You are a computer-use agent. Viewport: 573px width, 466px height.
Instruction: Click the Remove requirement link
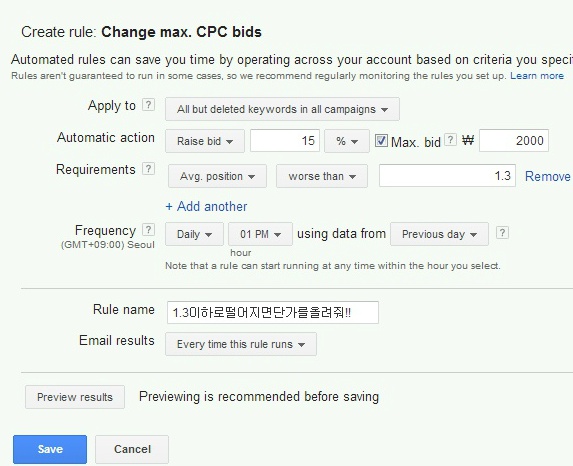tap(547, 177)
